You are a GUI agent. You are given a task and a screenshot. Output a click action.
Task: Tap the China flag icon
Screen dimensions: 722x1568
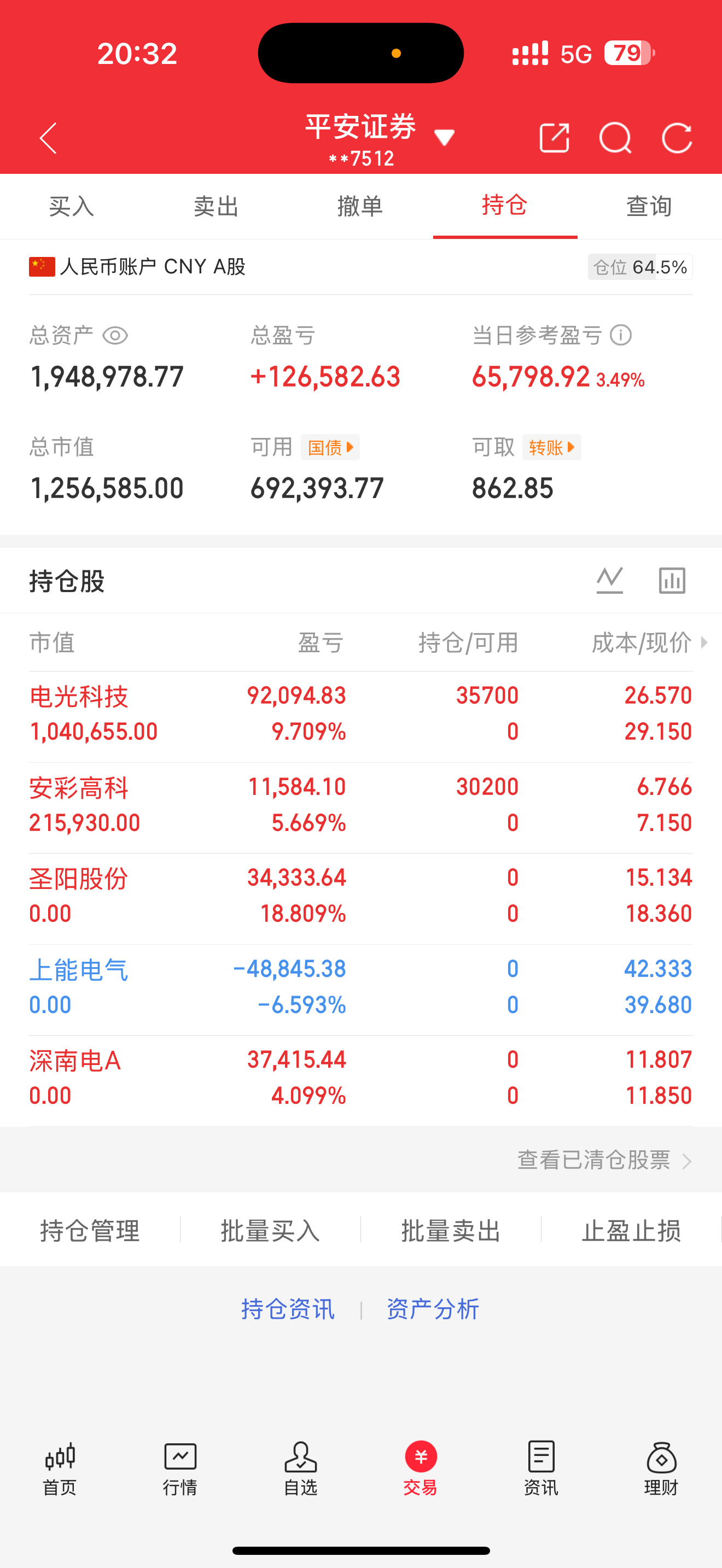pos(42,267)
